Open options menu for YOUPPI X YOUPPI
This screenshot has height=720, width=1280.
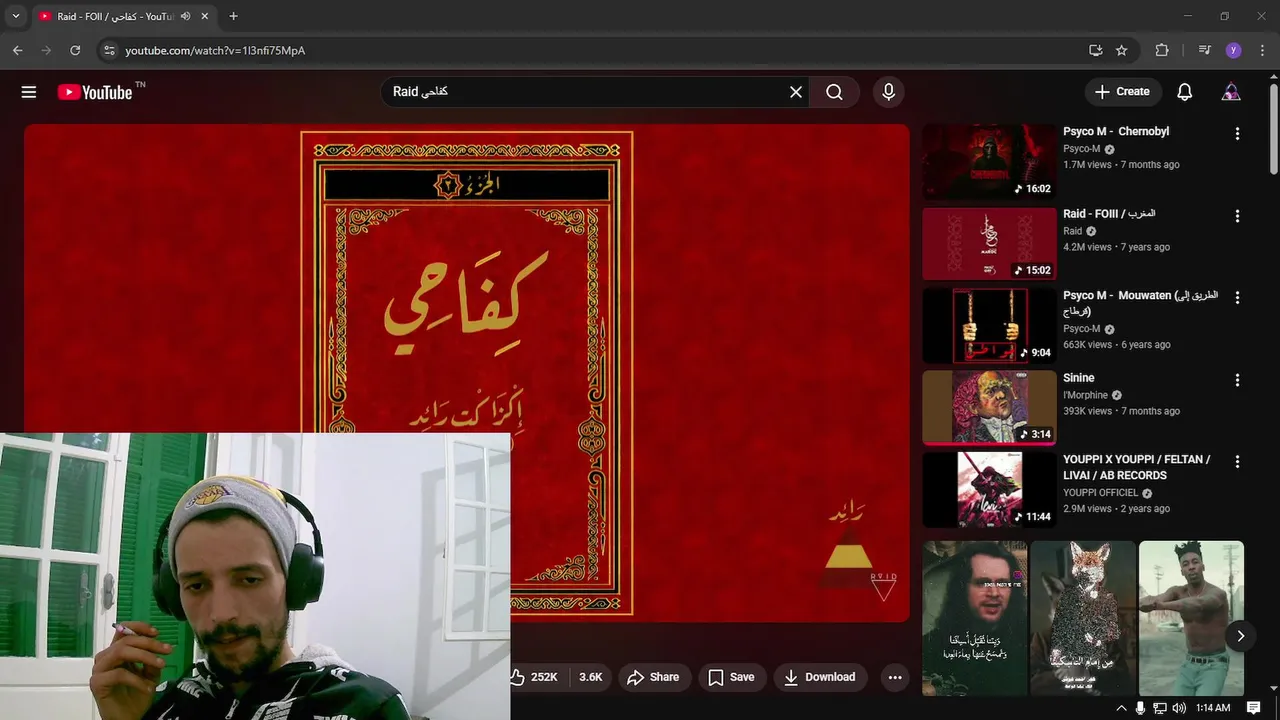coord(1237,462)
